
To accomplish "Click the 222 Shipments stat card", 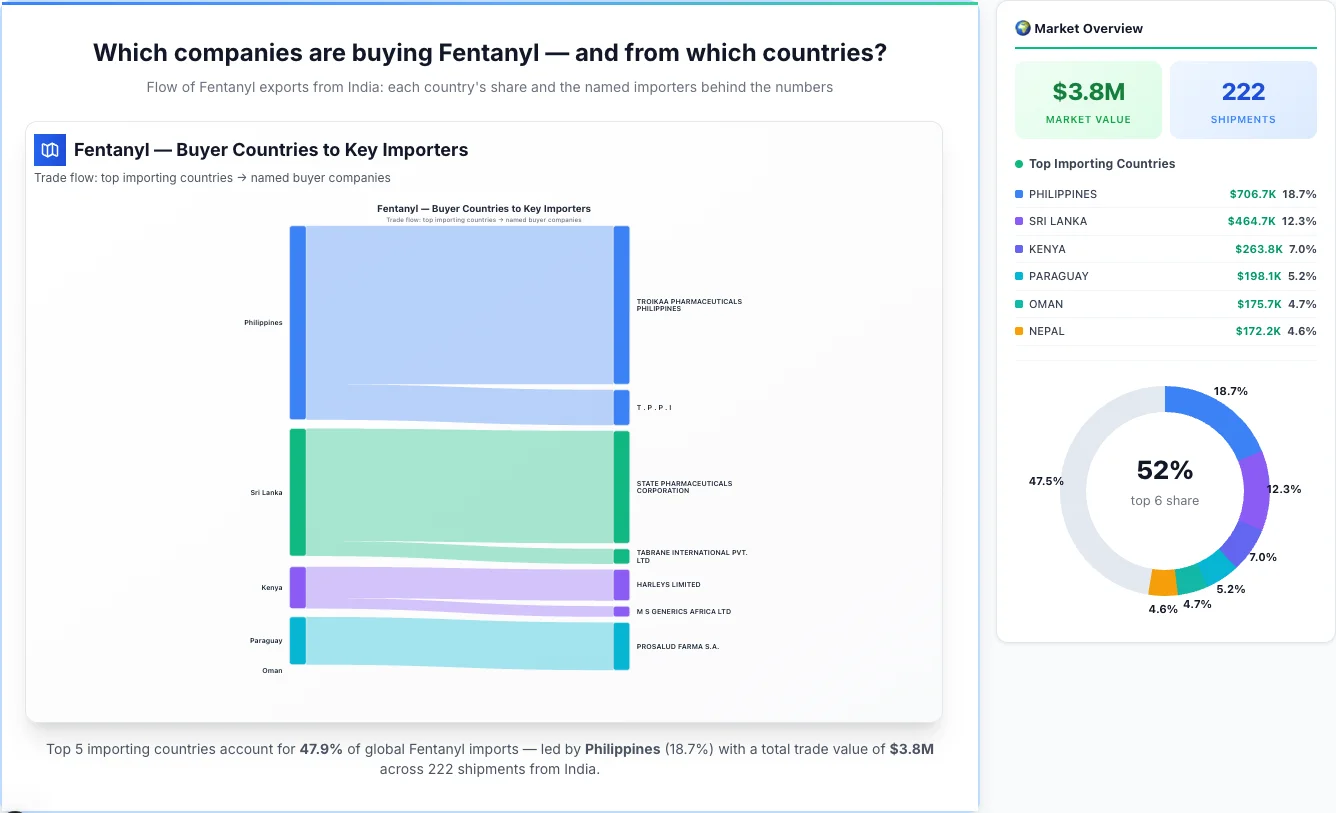I will [x=1243, y=99].
